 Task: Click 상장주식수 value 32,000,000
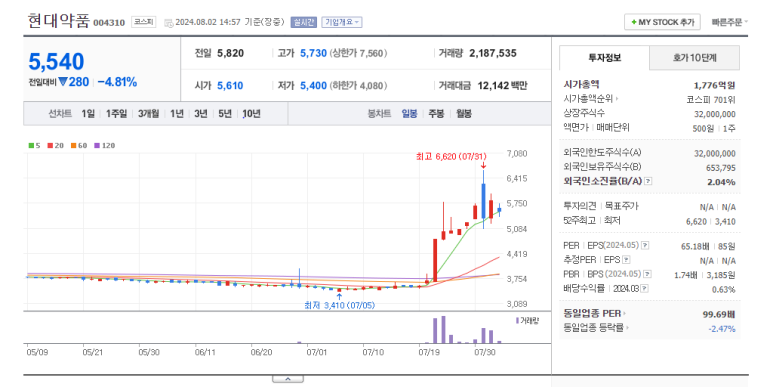click(x=715, y=114)
